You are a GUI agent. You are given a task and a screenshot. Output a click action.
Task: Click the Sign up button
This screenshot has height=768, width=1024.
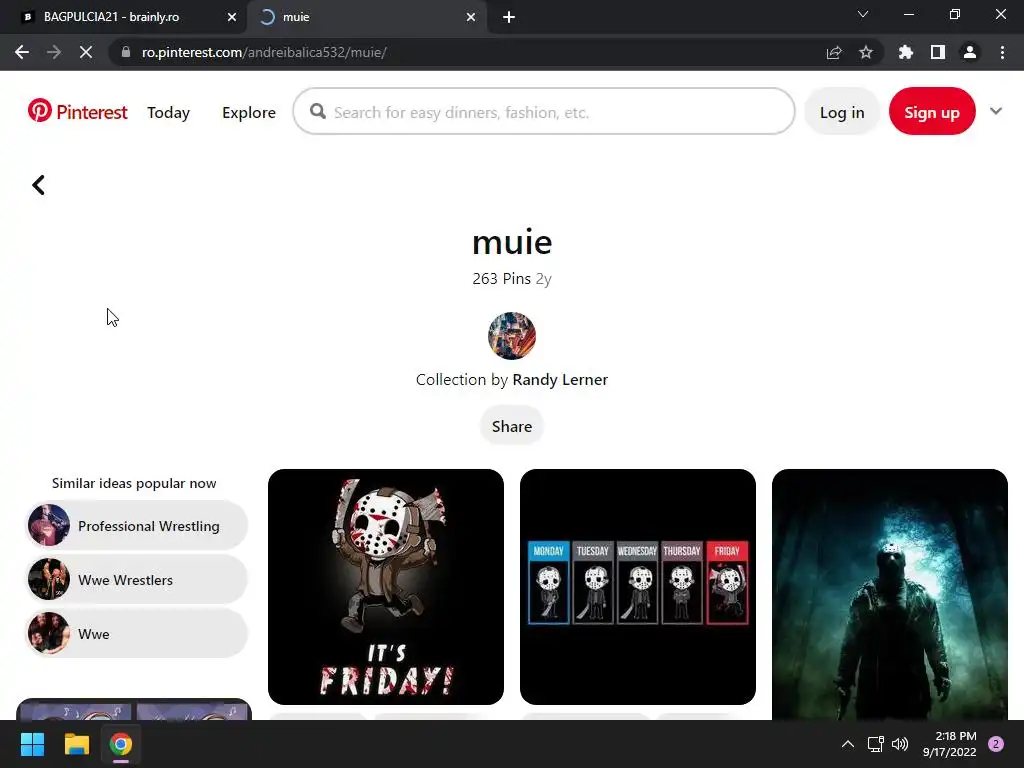pyautogui.click(x=932, y=112)
